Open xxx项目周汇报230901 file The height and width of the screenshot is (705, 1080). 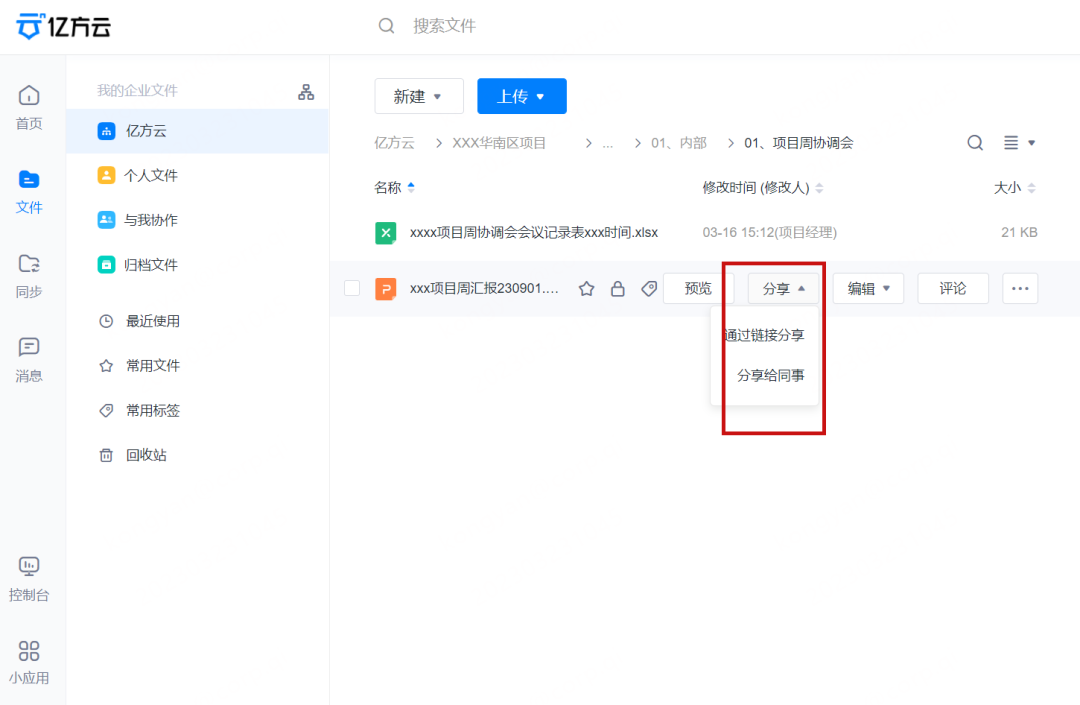[484, 288]
